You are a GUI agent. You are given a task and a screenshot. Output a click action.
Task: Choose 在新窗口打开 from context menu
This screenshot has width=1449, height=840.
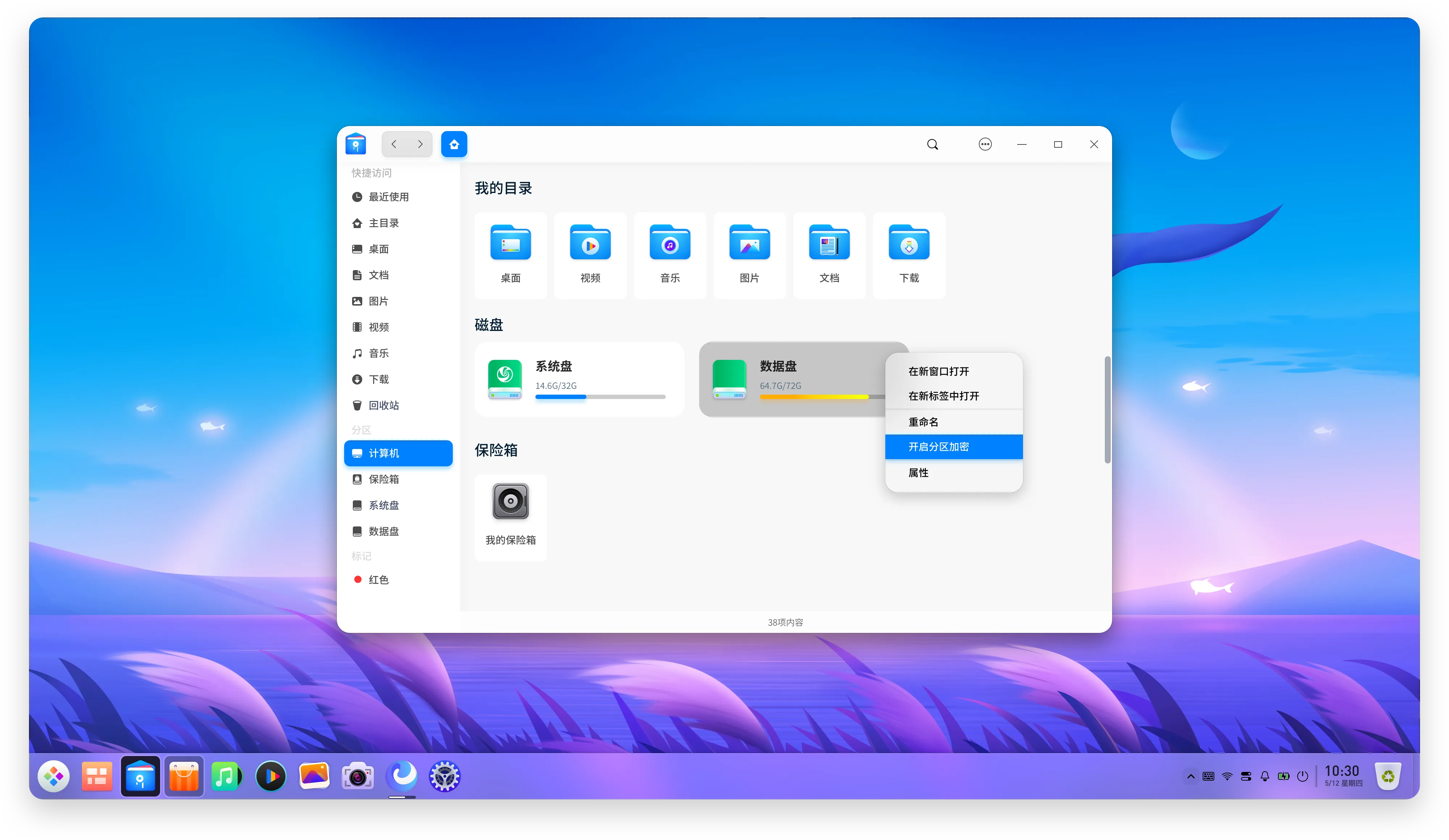(x=954, y=371)
